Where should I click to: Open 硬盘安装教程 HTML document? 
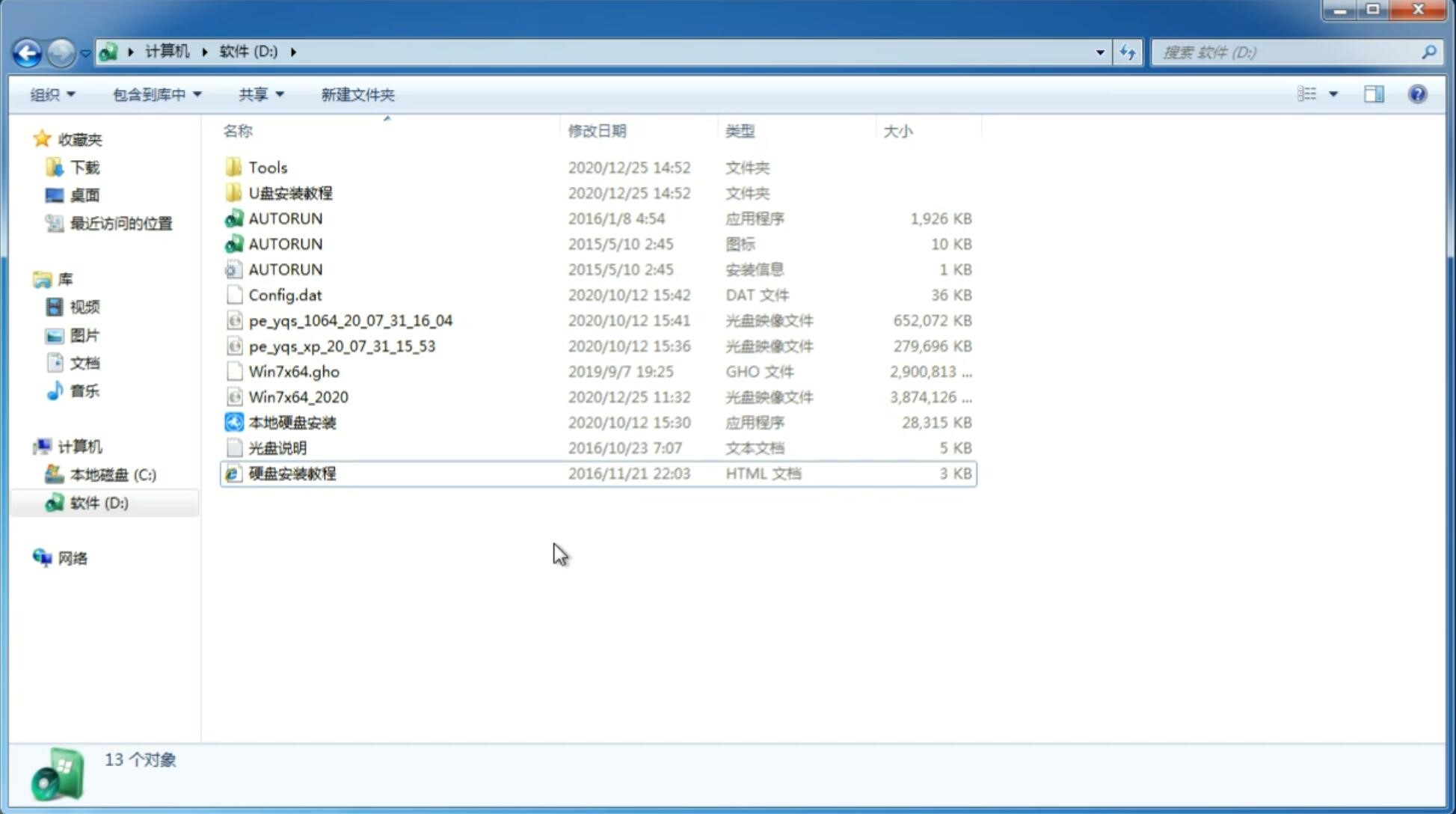[x=291, y=473]
